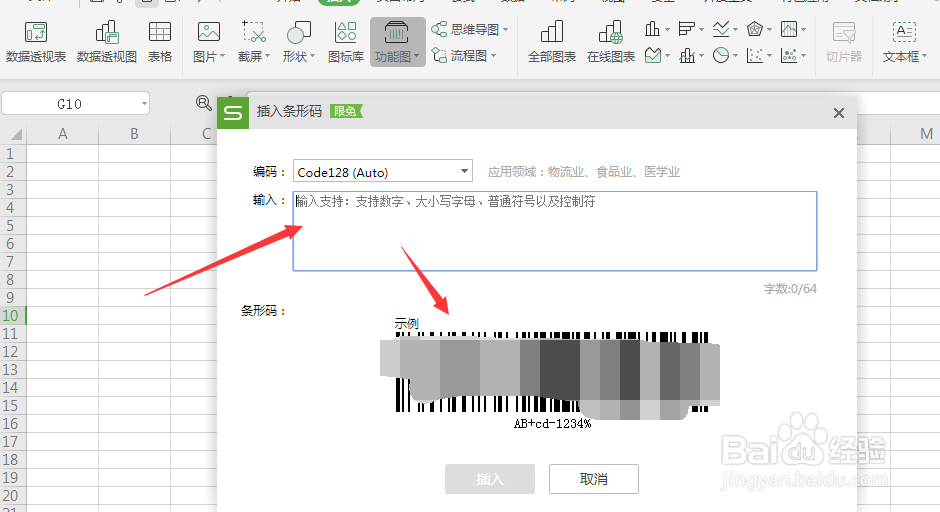The image size is (940, 512).
Task: Select row 5 header
Action: coord(11,225)
